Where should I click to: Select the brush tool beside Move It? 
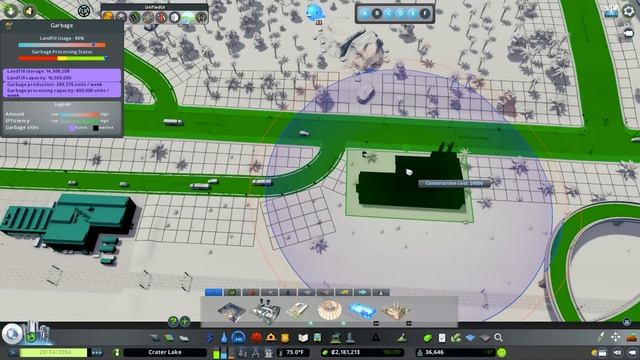pos(601,337)
